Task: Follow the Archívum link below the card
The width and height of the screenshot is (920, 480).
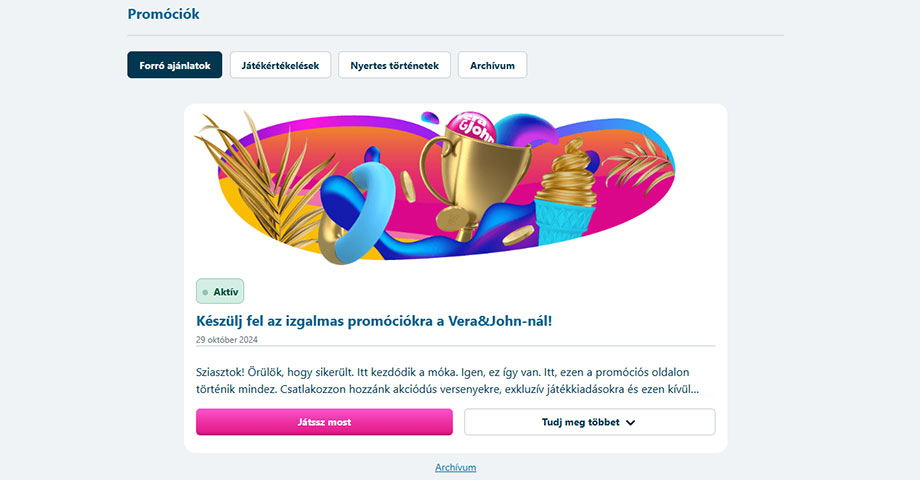Action: [x=455, y=467]
